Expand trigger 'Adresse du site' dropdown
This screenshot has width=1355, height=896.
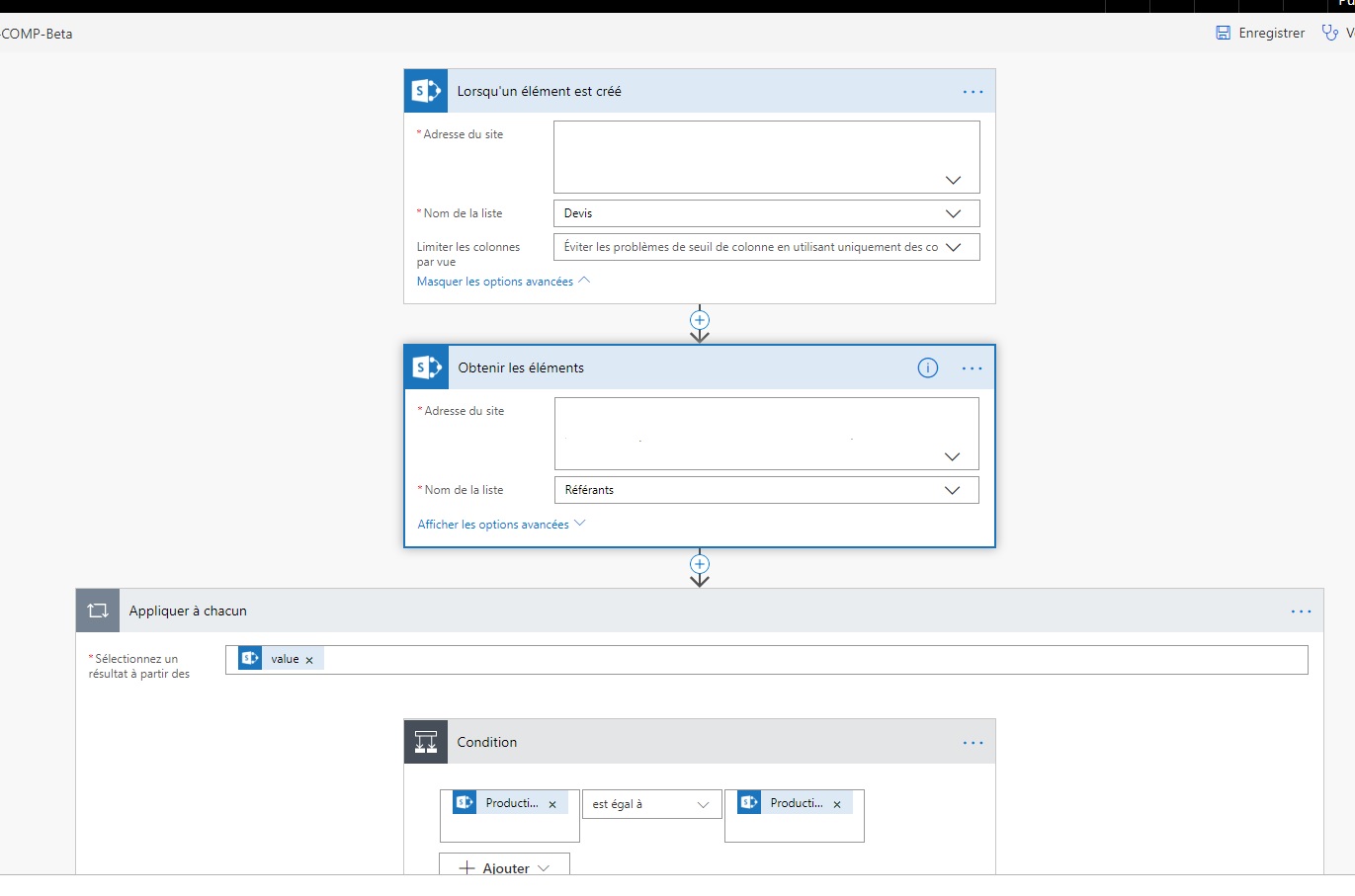pyautogui.click(x=953, y=180)
